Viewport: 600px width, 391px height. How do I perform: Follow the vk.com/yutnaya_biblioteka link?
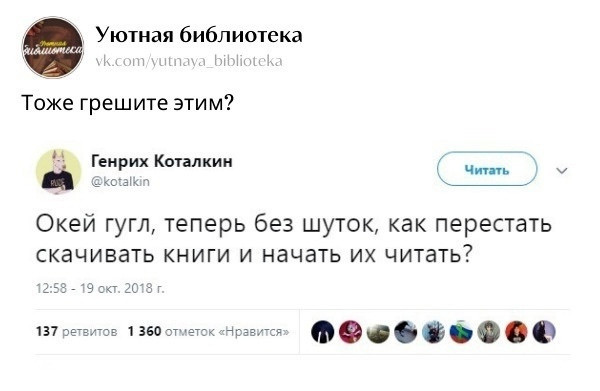coord(189,61)
